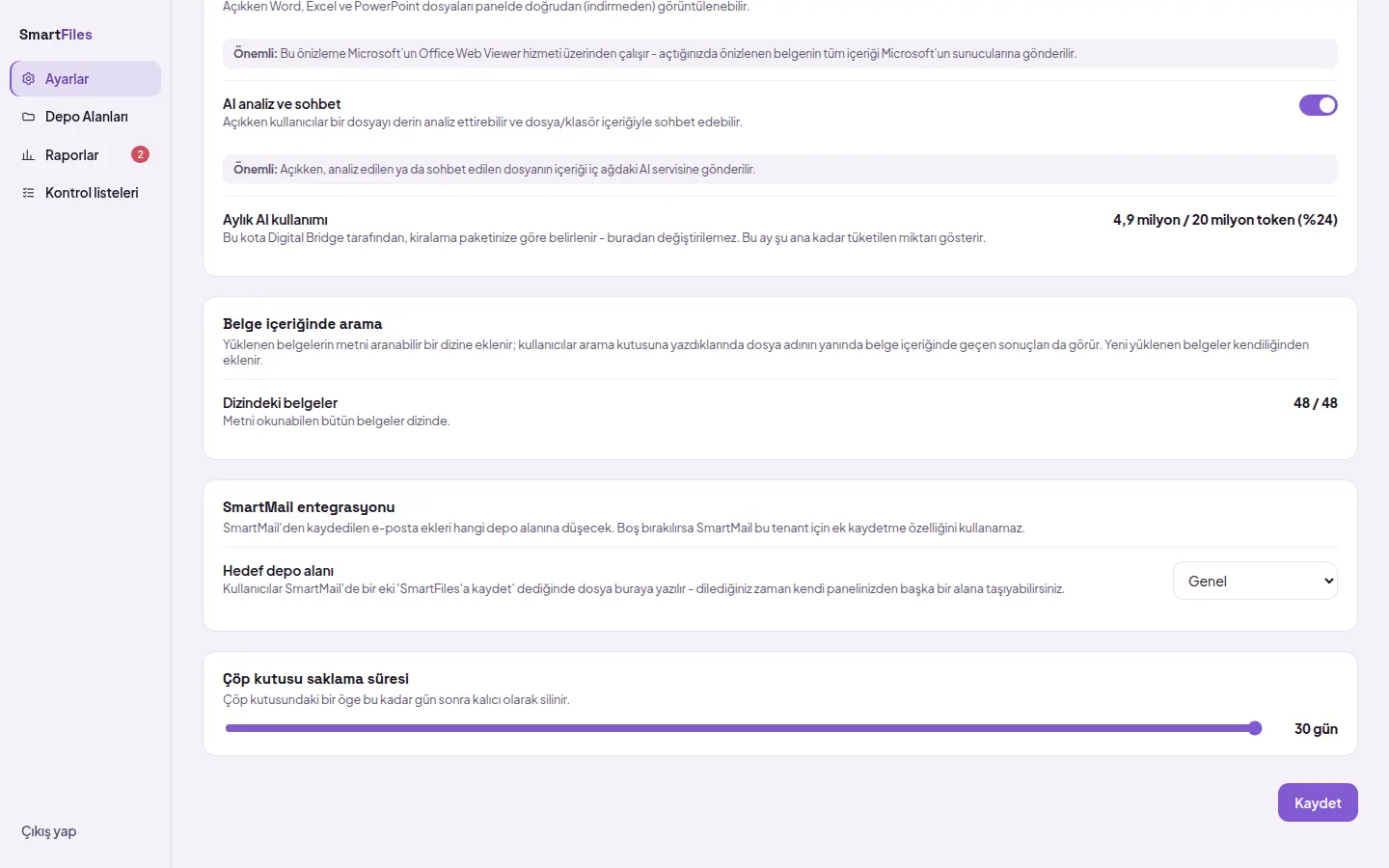This screenshot has height=868, width=1389.
Task: Click the AI analiz ve sohbet label
Action: [282, 104]
